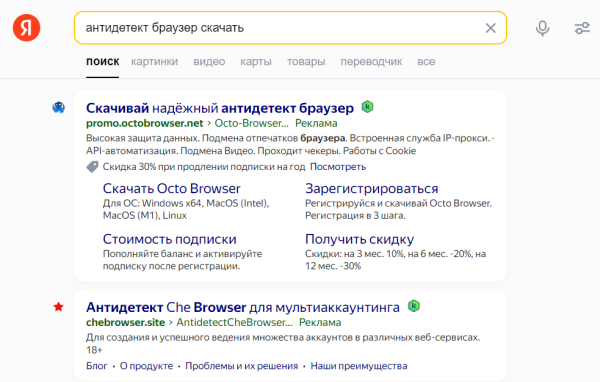This screenshot has width=600, height=382.
Task: Open Получить скидку sitelink
Action: [x=359, y=239]
